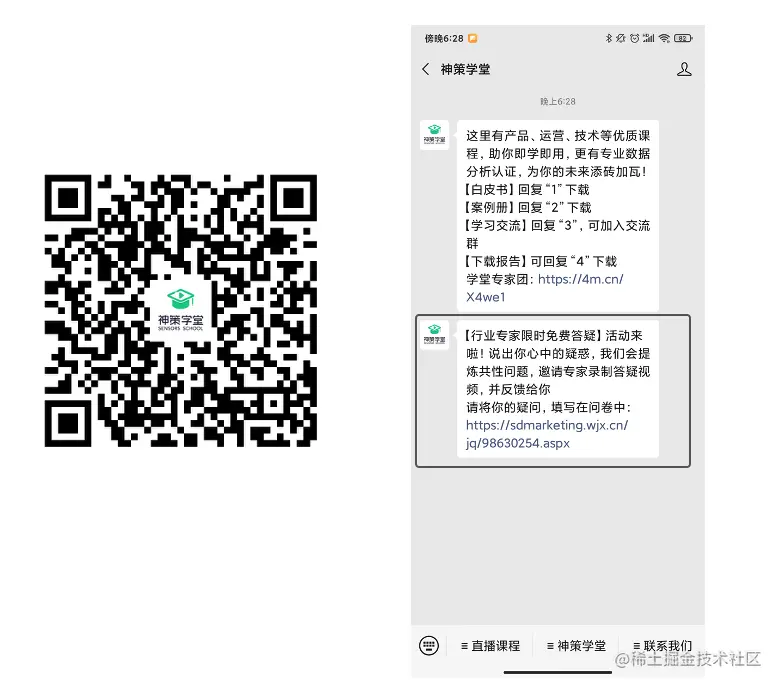Screen dimensions: 781x688
Task: Open the account profile icon
Action: pyautogui.click(x=684, y=69)
